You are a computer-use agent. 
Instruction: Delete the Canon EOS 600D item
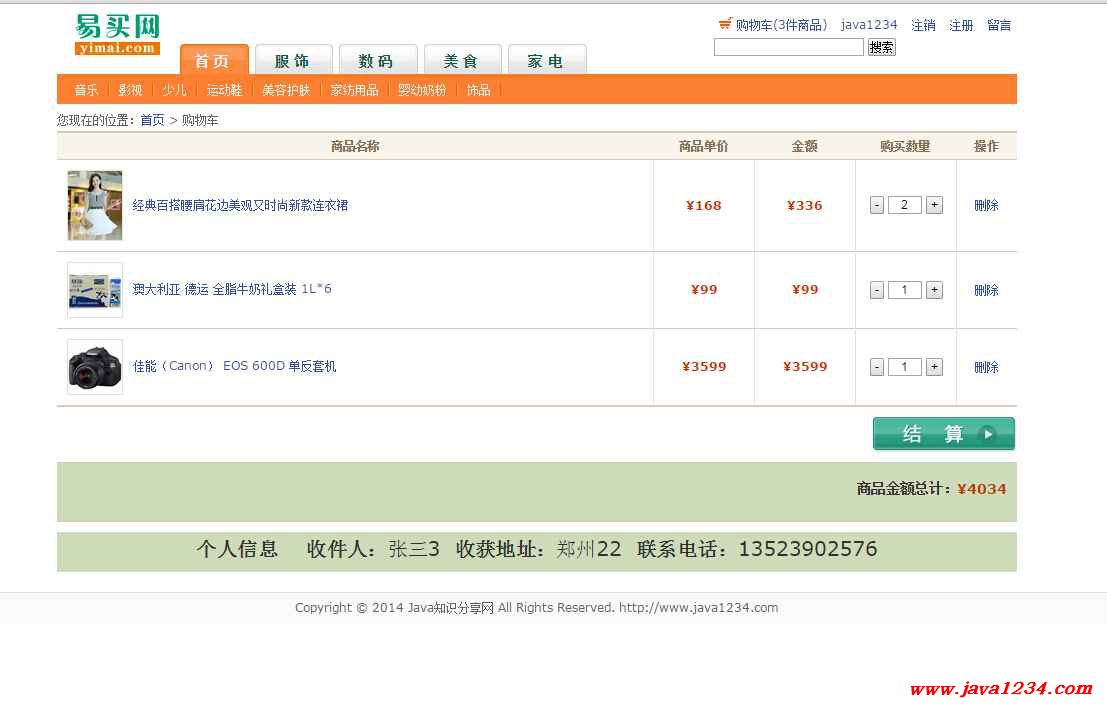point(986,367)
